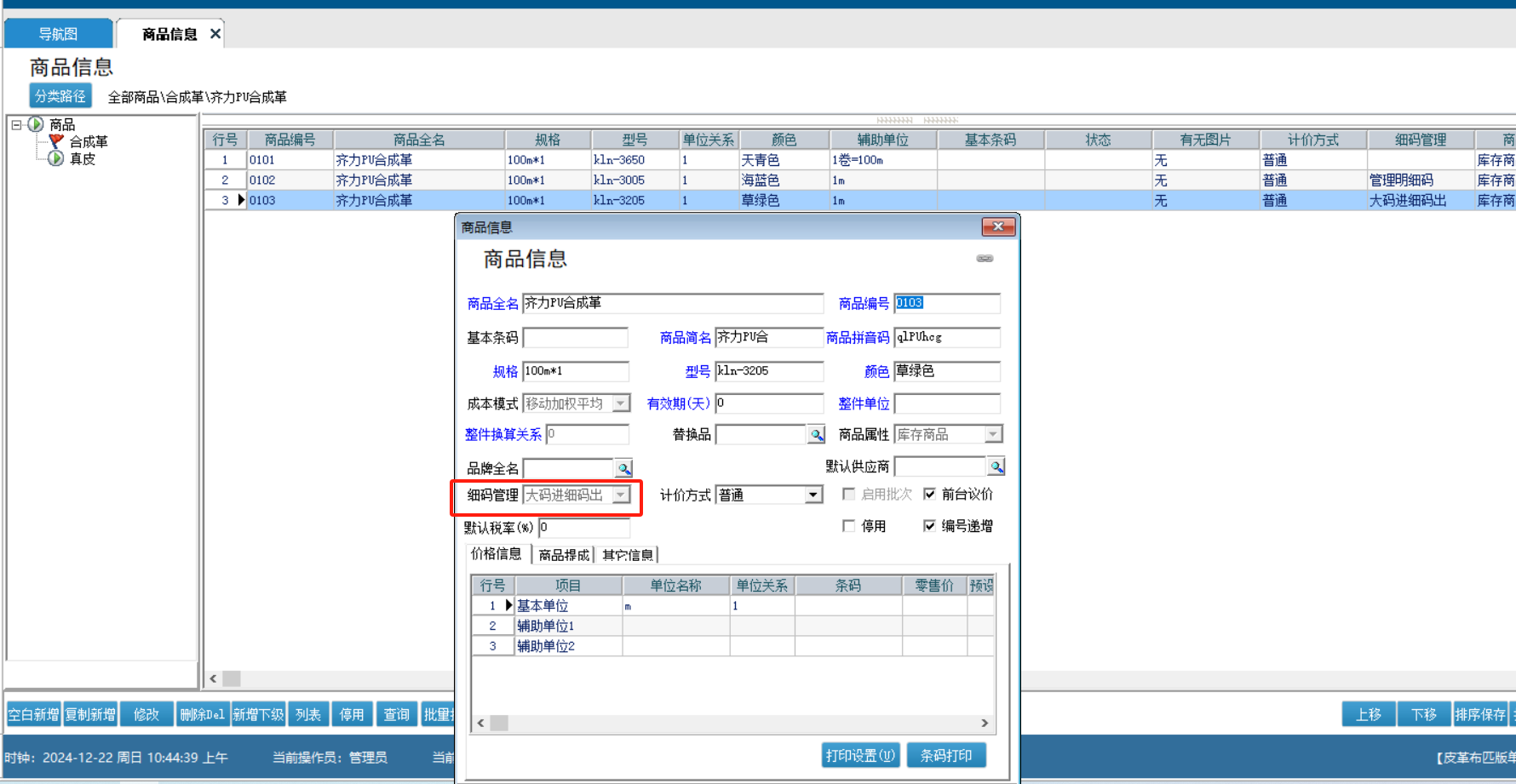Viewport: 1516px width, 784px height.
Task: Click the 基本条码 input field in dialog
Action: coord(575,338)
